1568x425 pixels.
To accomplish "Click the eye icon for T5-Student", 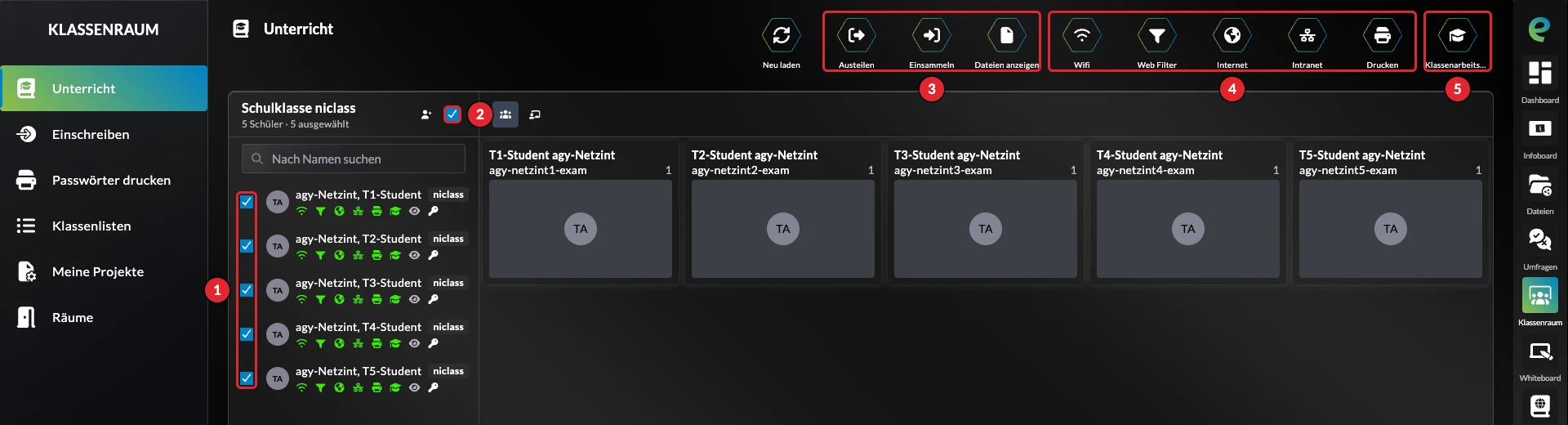I will pos(414,387).
